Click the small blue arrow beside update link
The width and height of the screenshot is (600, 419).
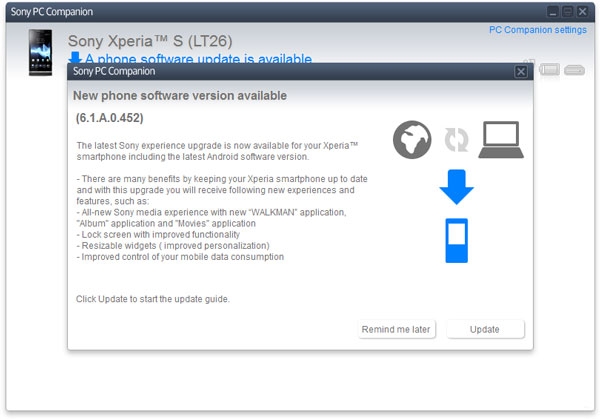point(75,58)
